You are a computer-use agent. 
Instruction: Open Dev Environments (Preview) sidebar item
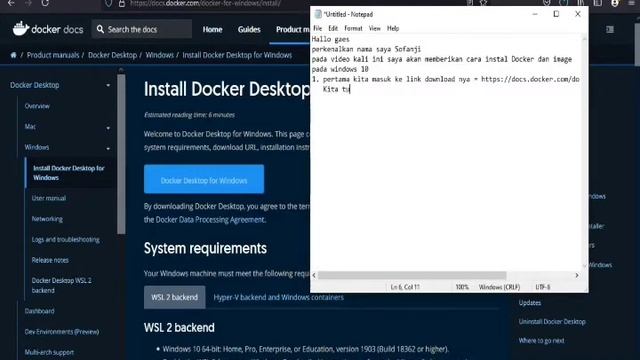(62, 331)
